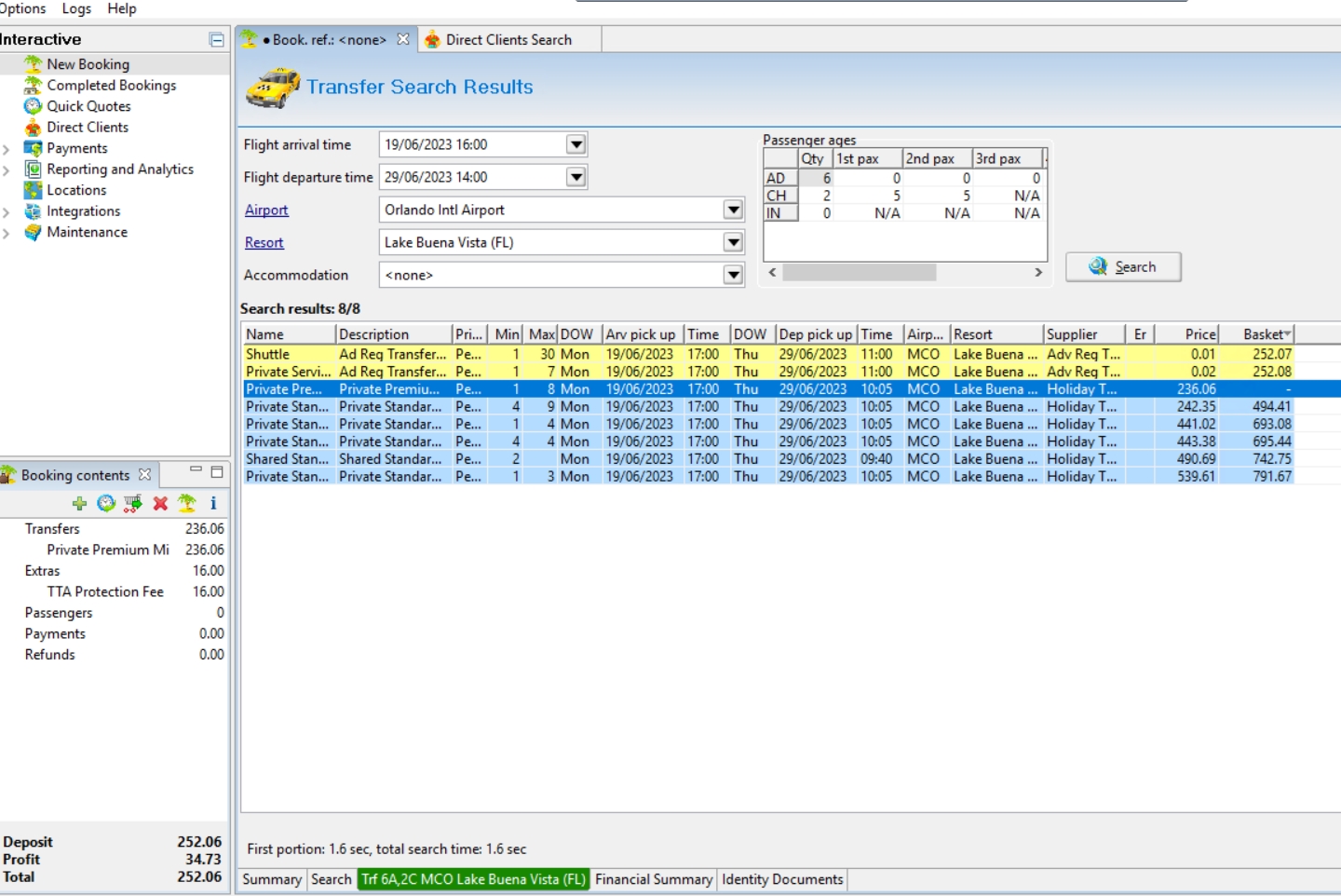This screenshot has height=896, width=1341.
Task: Collapse all using Interactive panel icon
Action: 217,40
